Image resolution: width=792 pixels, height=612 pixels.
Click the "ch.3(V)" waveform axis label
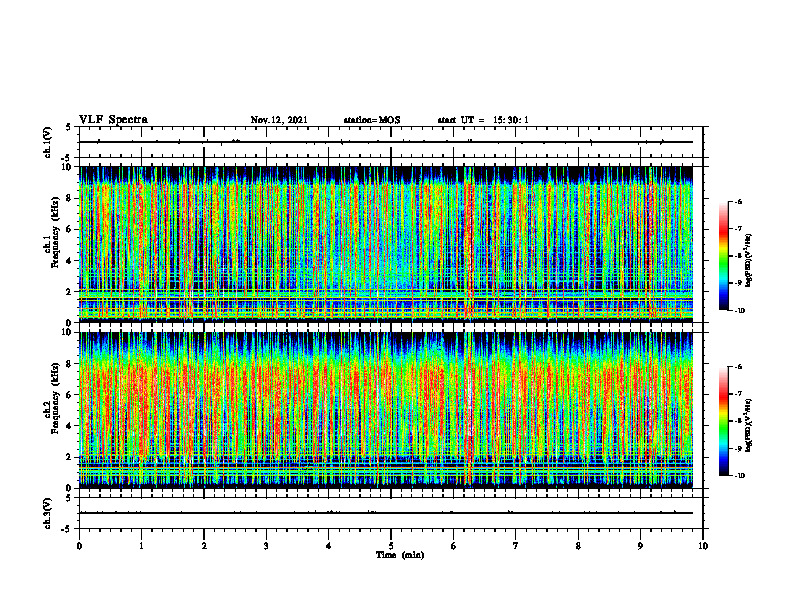[x=47, y=513]
